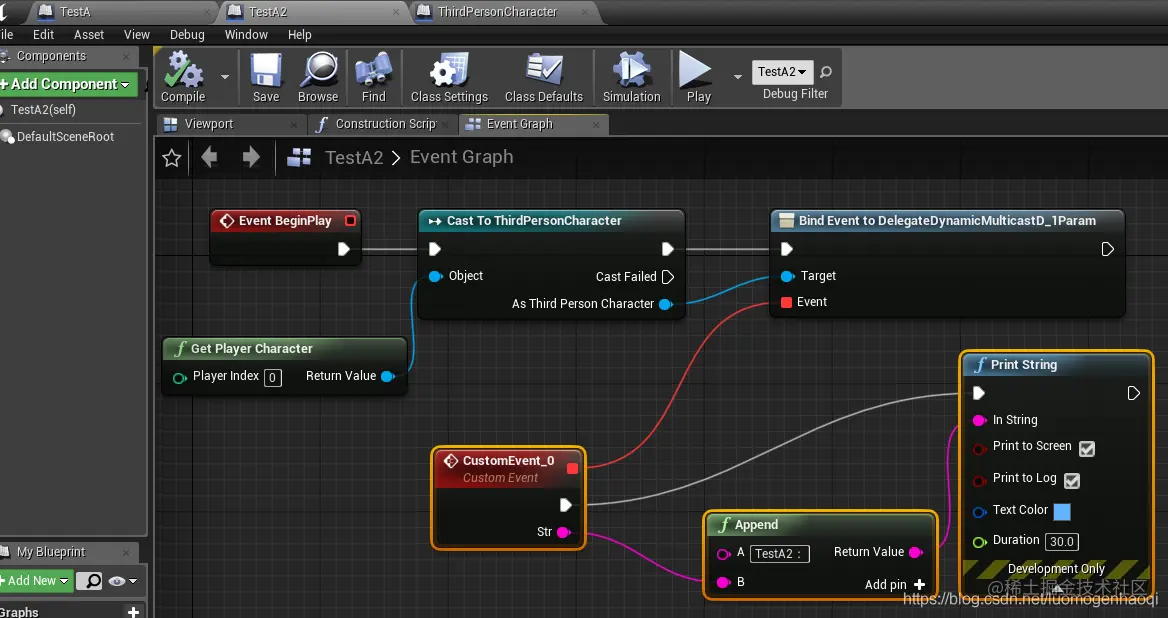The height and width of the screenshot is (618, 1168).
Task: Navigate back in graph history
Action: tap(209, 157)
